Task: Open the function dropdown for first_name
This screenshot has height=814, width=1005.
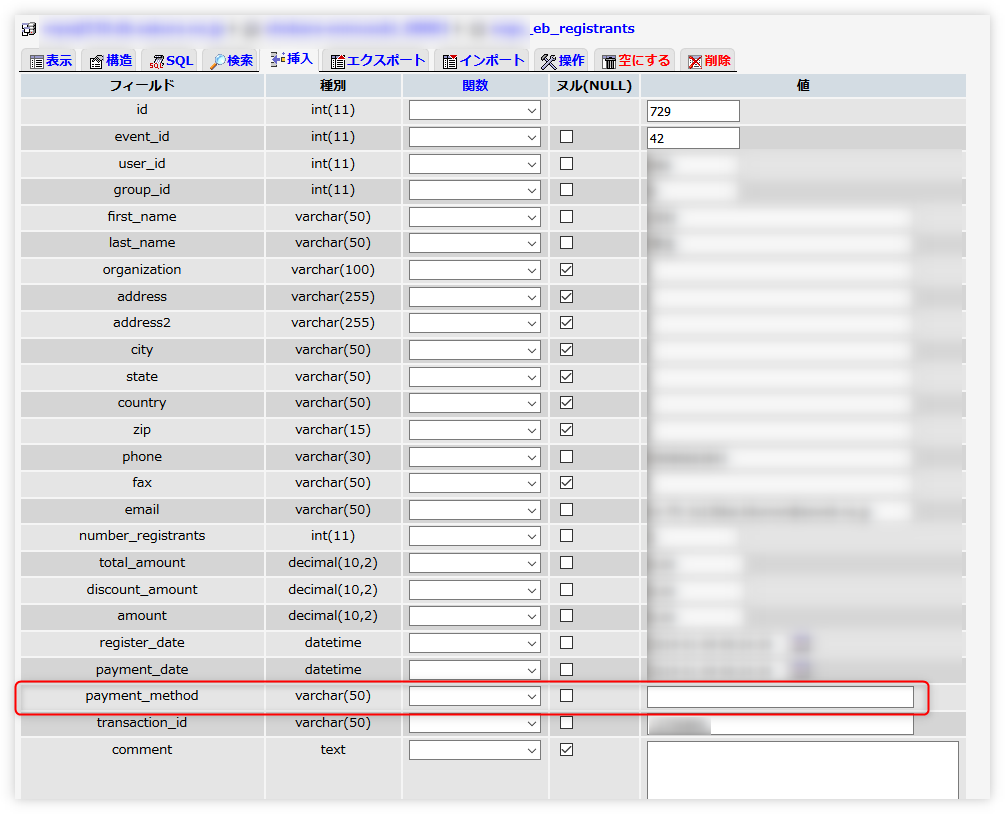Action: pyautogui.click(x=475, y=217)
